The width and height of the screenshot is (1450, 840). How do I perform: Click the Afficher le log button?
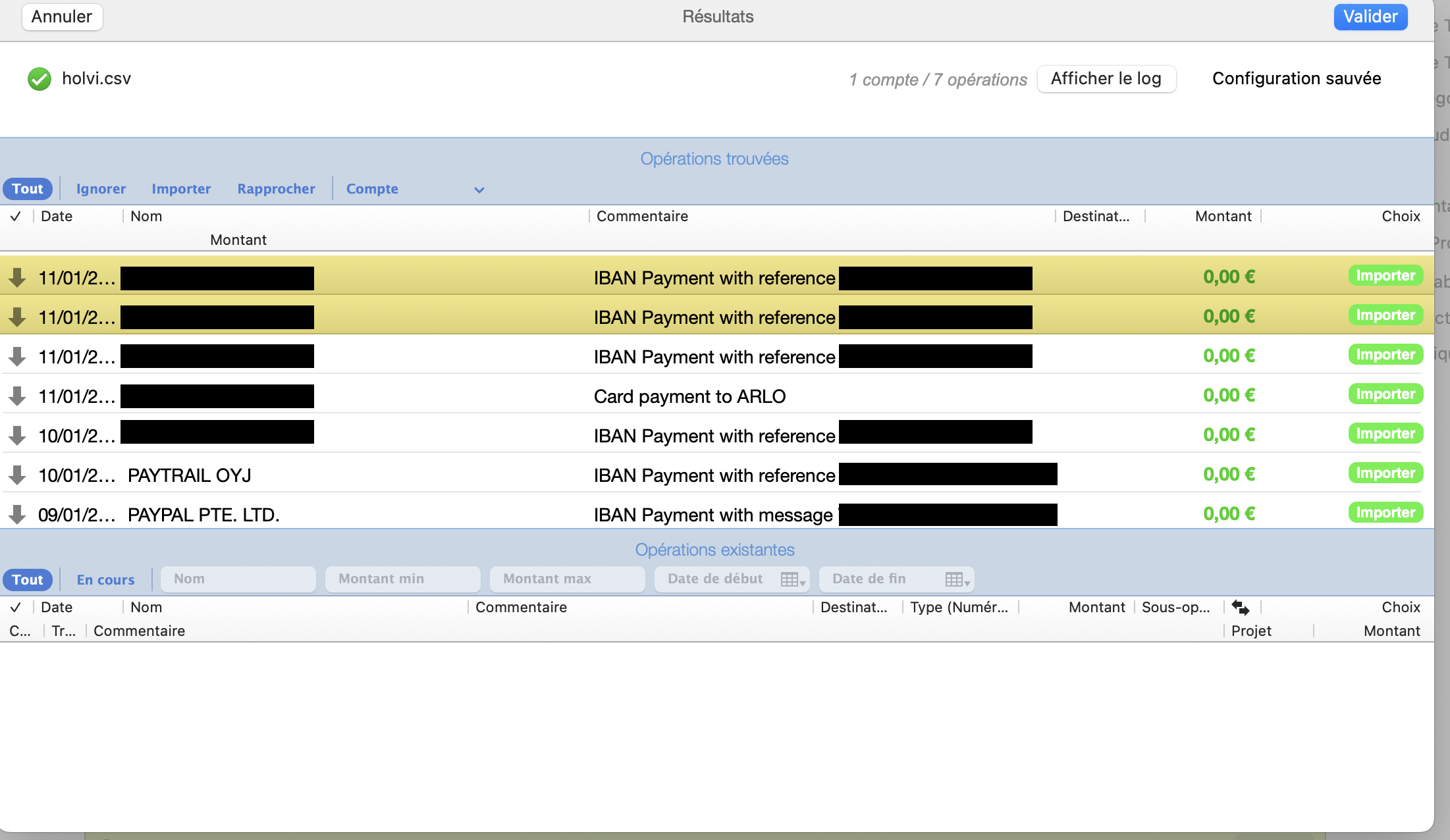[1106, 79]
